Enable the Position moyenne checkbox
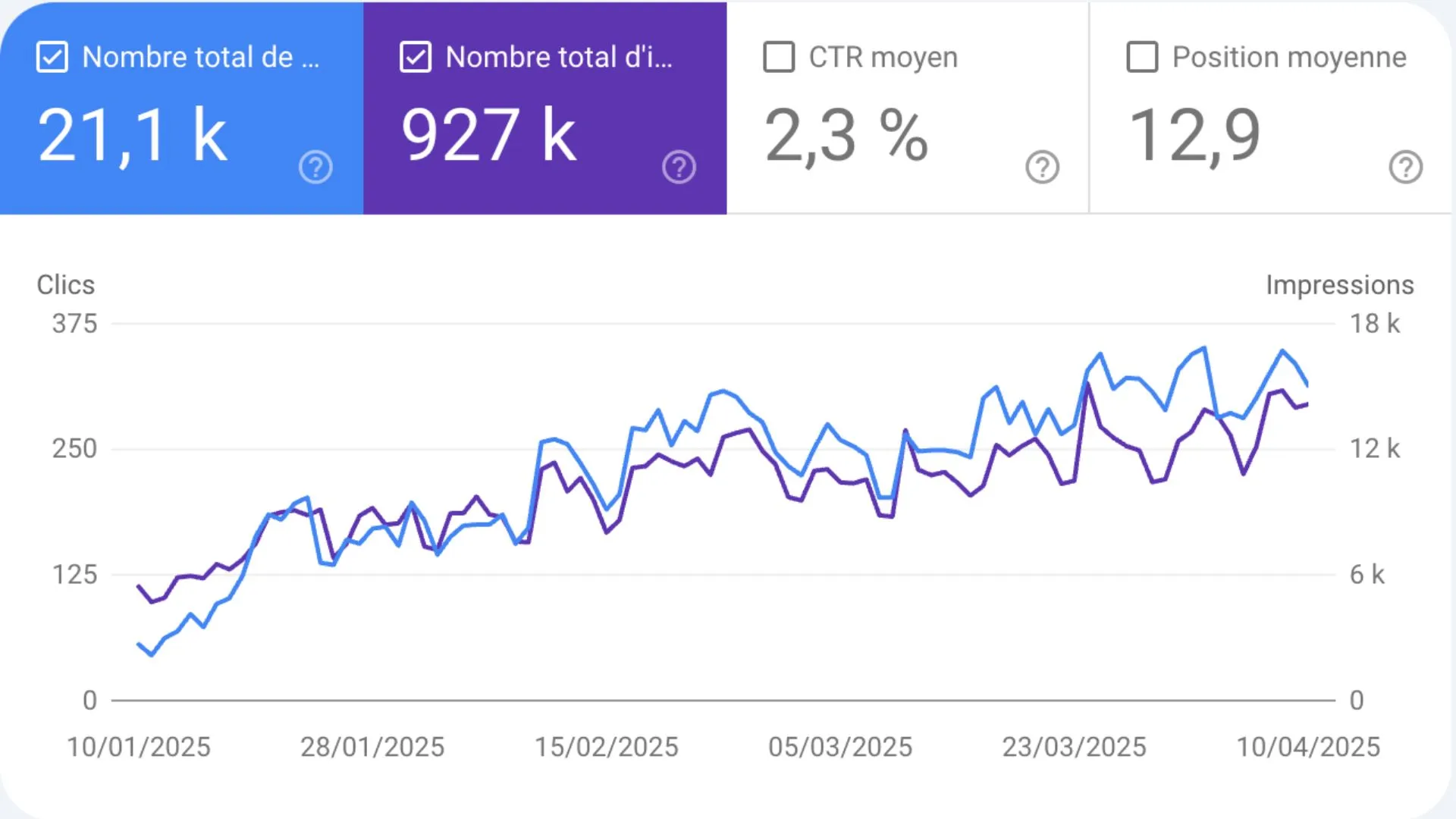 click(1142, 57)
